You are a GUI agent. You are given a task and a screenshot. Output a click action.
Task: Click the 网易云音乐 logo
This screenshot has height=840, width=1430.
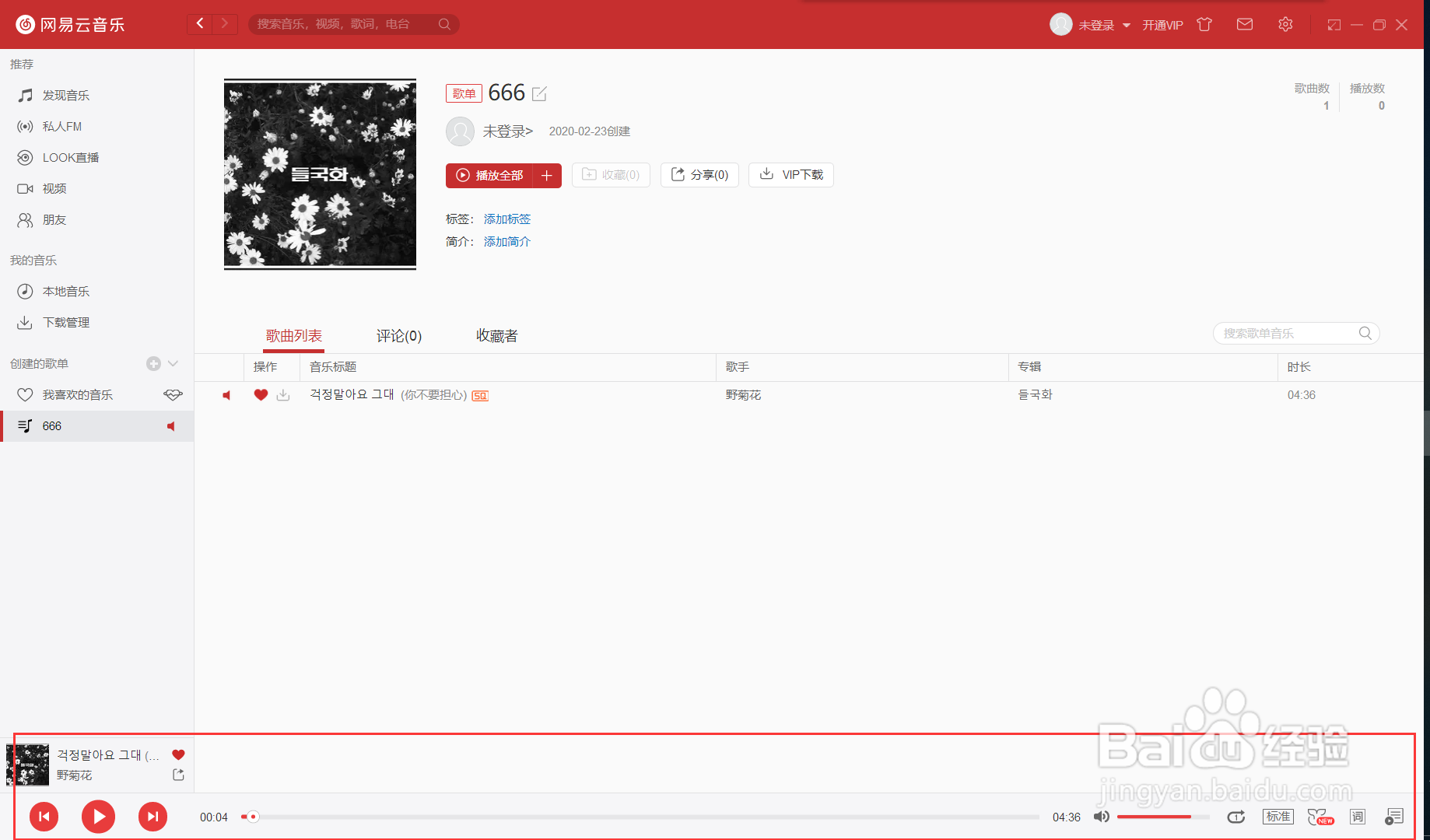(70, 25)
